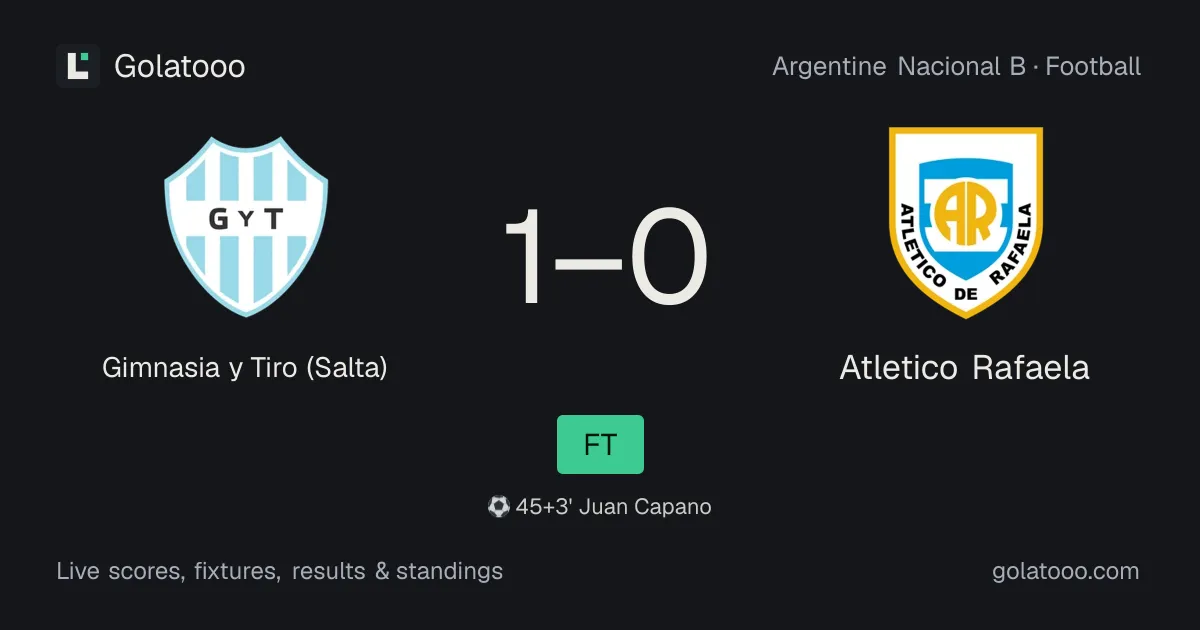1200x630 pixels.
Task: Select the Atletico Rafaela team name
Action: [964, 368]
